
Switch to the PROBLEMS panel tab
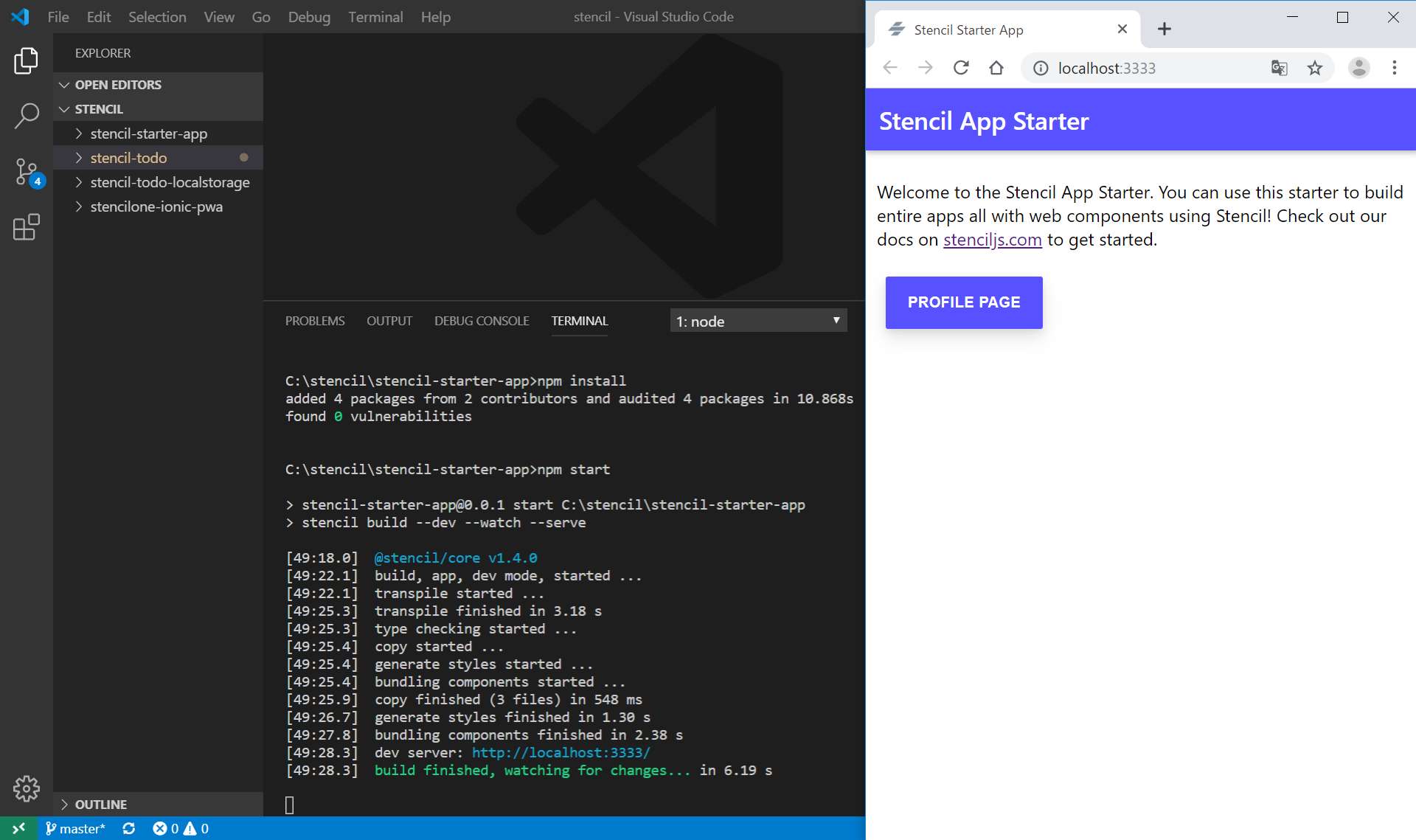tap(315, 321)
